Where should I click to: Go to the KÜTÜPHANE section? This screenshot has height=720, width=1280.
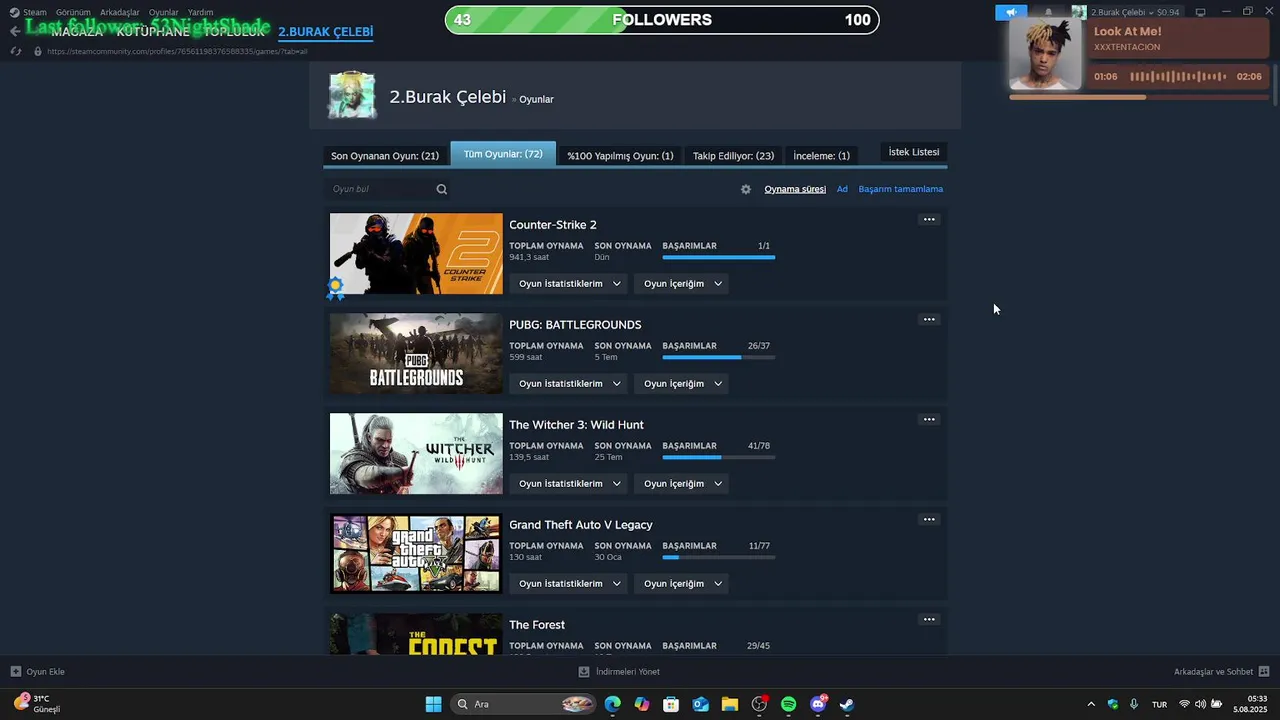tap(153, 32)
